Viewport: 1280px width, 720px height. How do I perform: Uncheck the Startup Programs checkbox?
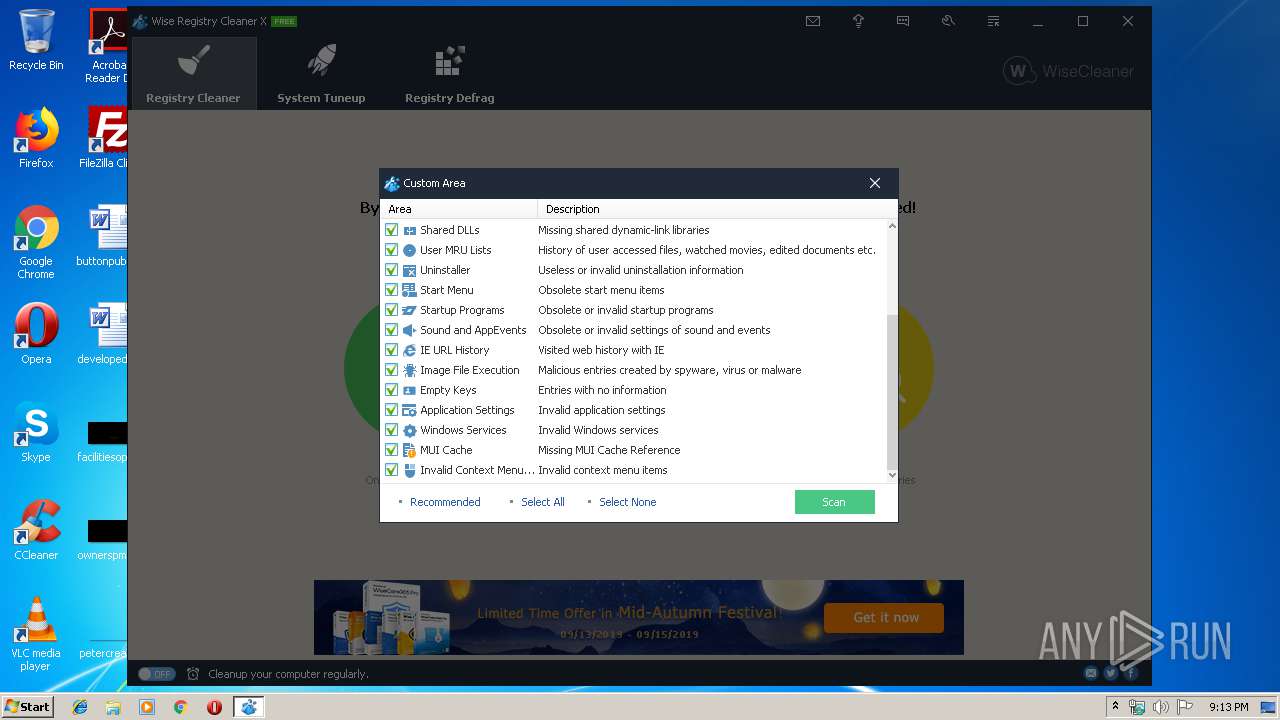[x=392, y=310]
